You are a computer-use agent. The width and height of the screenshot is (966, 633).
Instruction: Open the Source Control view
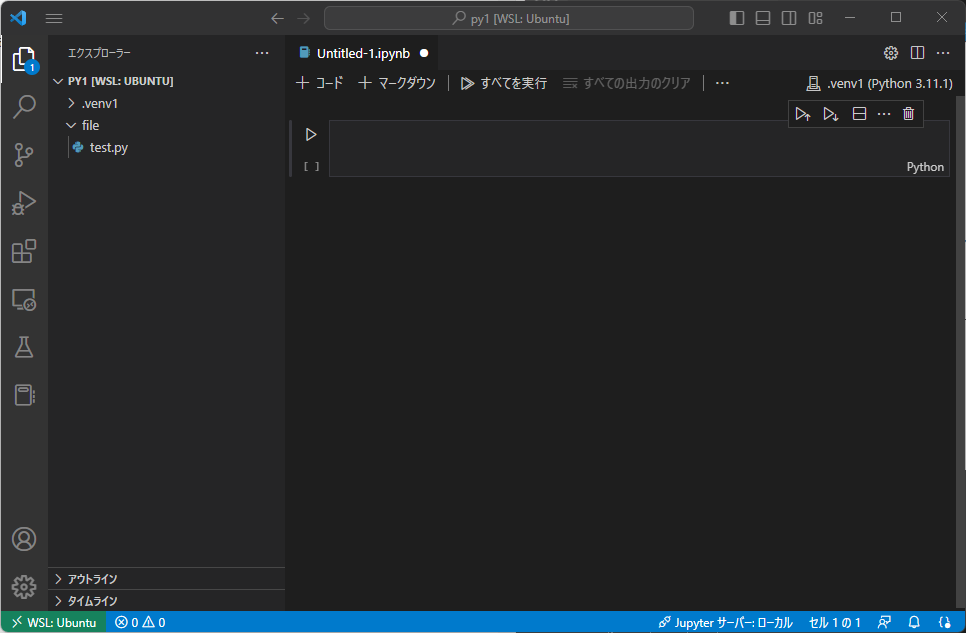[24, 155]
